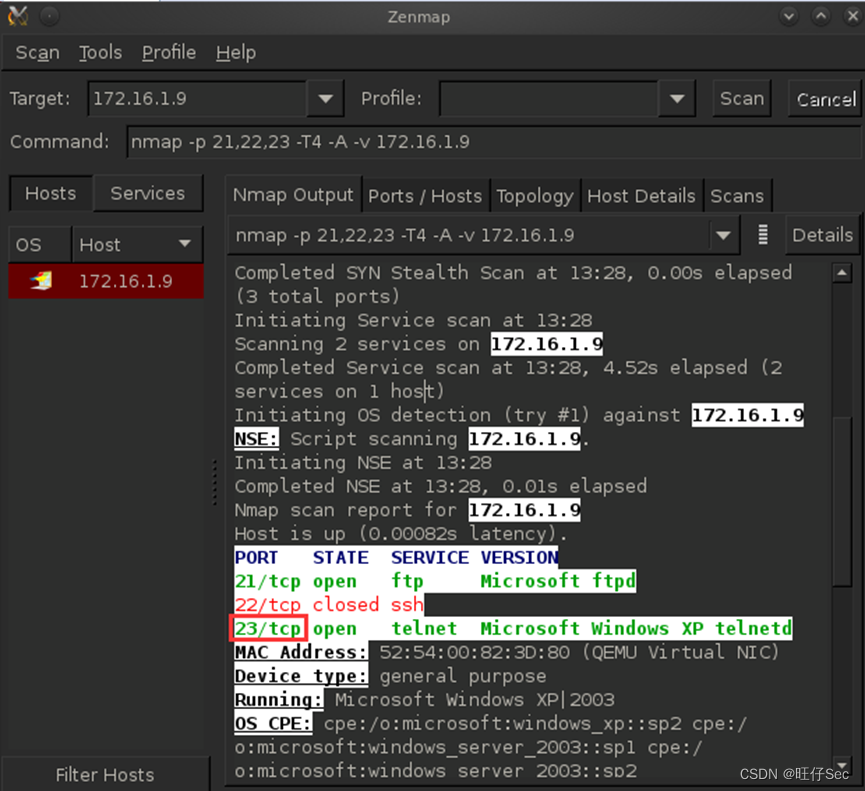The height and width of the screenshot is (791, 865).
Task: Switch to the Host Details tab
Action: tap(641, 196)
